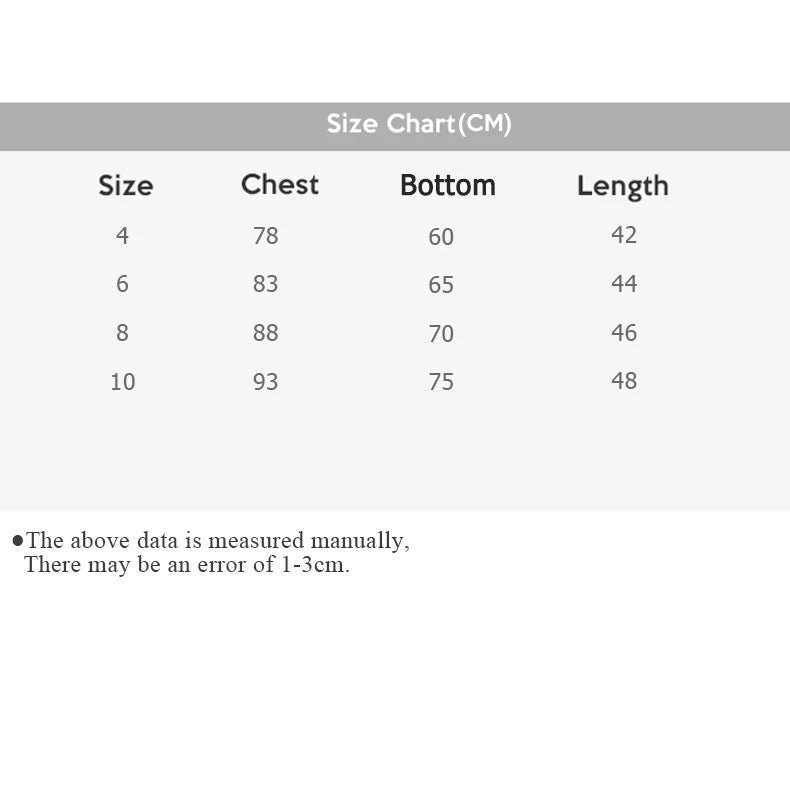Select size 8 in the Size column

click(122, 333)
